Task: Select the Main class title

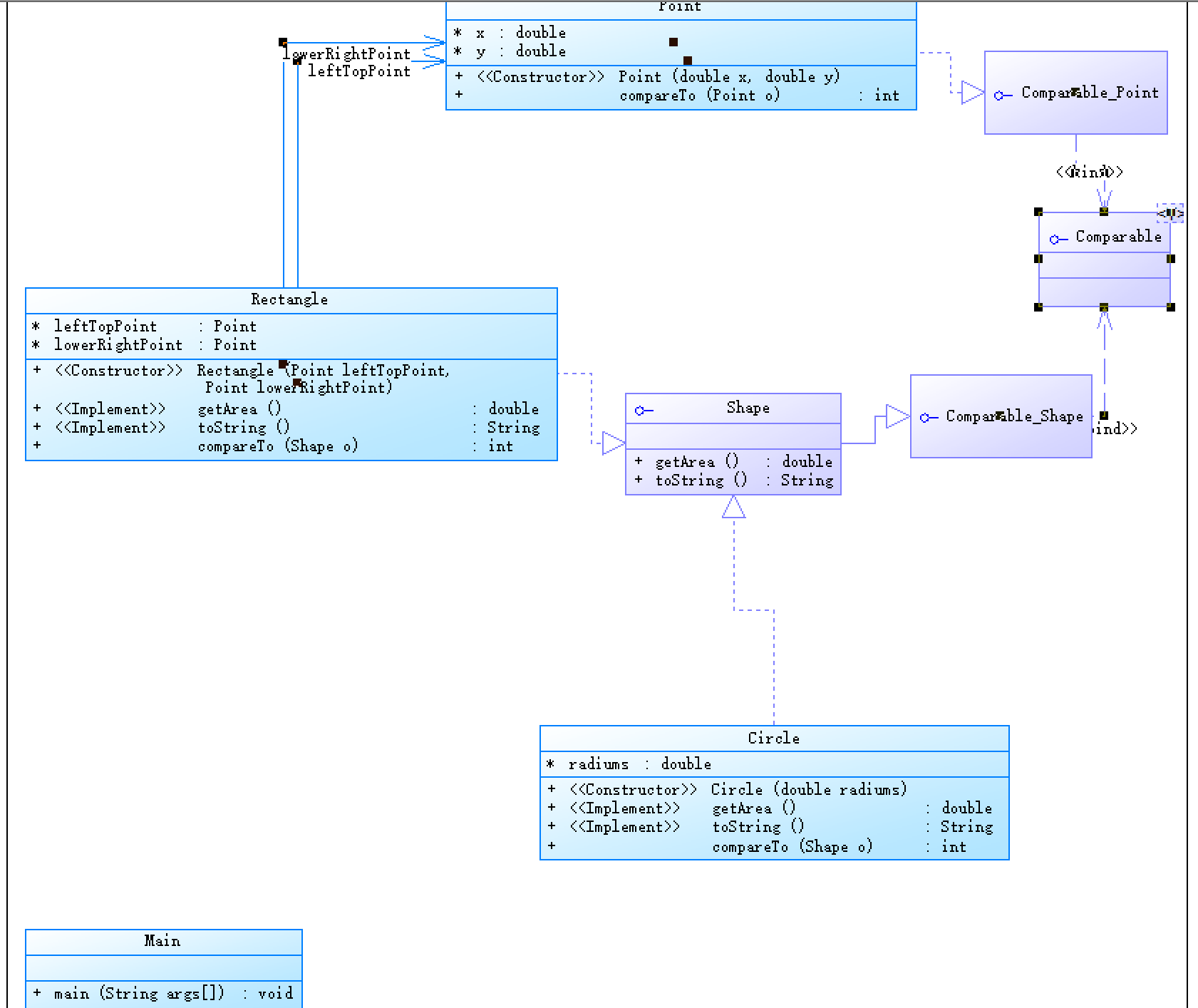Action: [x=162, y=941]
